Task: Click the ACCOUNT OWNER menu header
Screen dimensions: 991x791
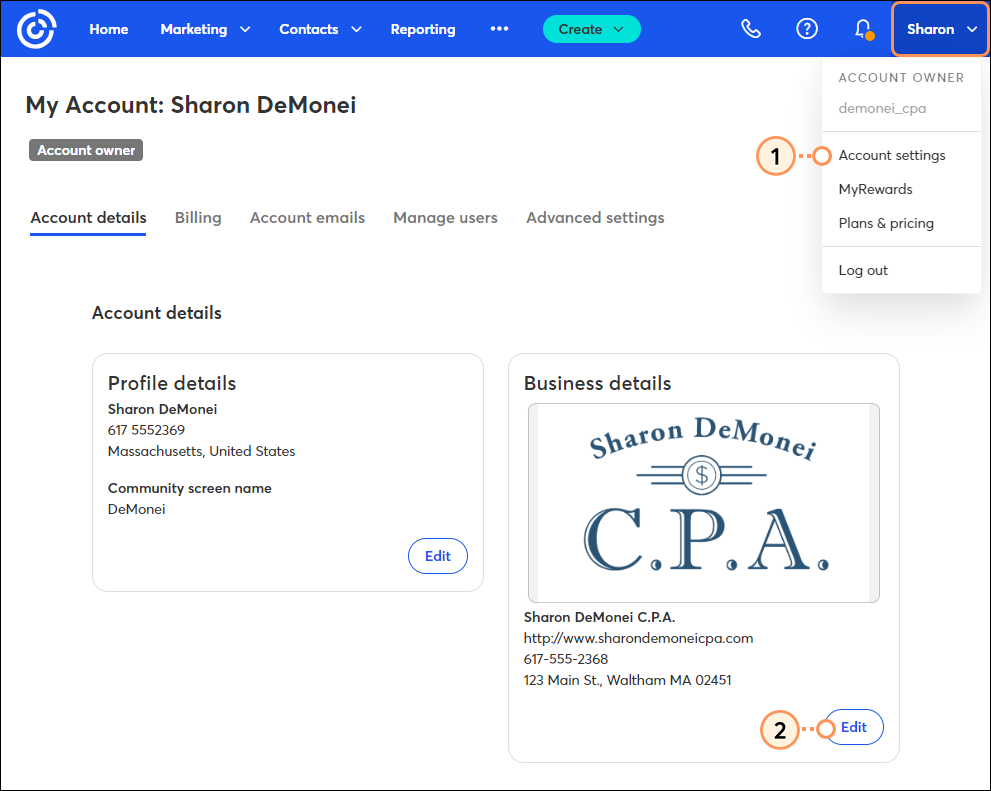Action: click(901, 78)
